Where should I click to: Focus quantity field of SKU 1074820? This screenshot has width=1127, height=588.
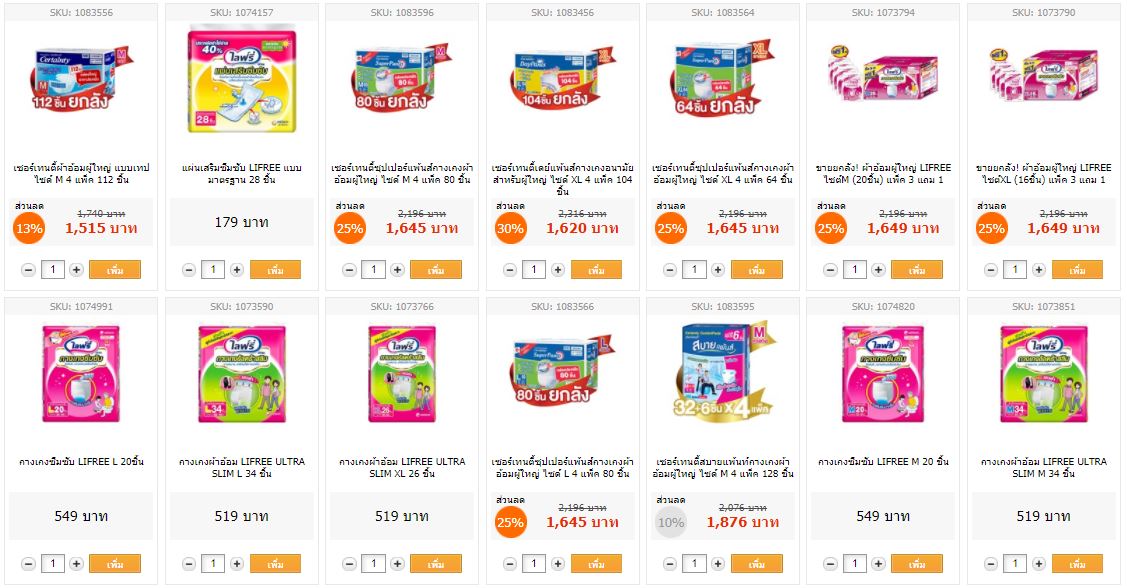[855, 564]
